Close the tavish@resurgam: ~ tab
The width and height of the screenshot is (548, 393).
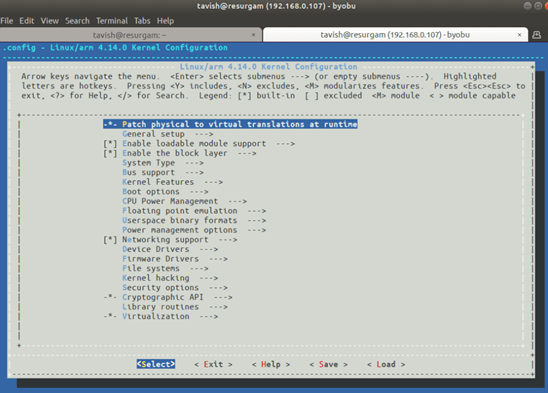coord(253,35)
